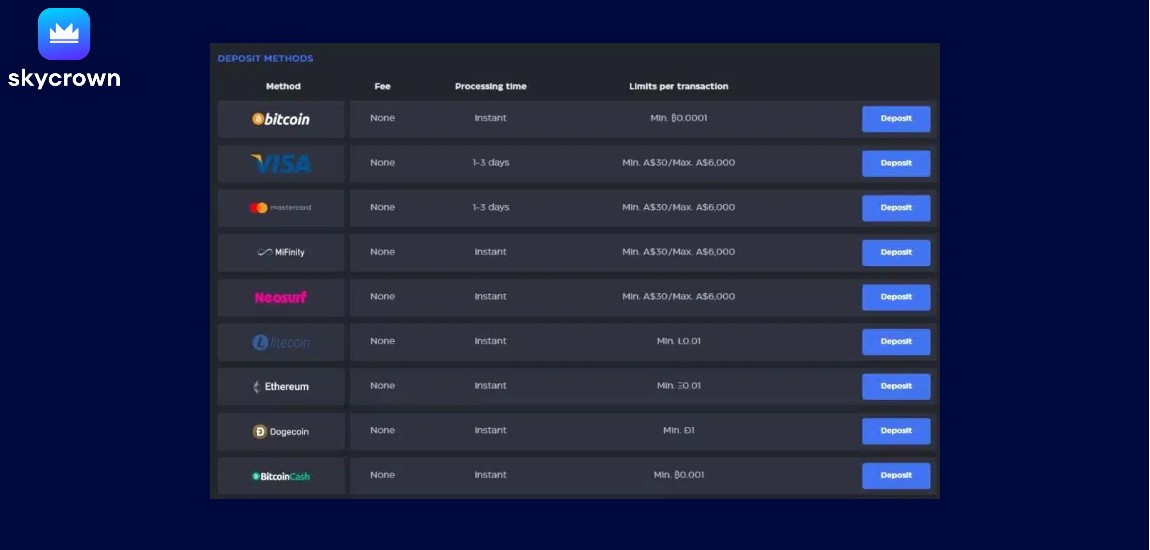
Task: Select the Bitcoin method logo
Action: click(x=281, y=119)
